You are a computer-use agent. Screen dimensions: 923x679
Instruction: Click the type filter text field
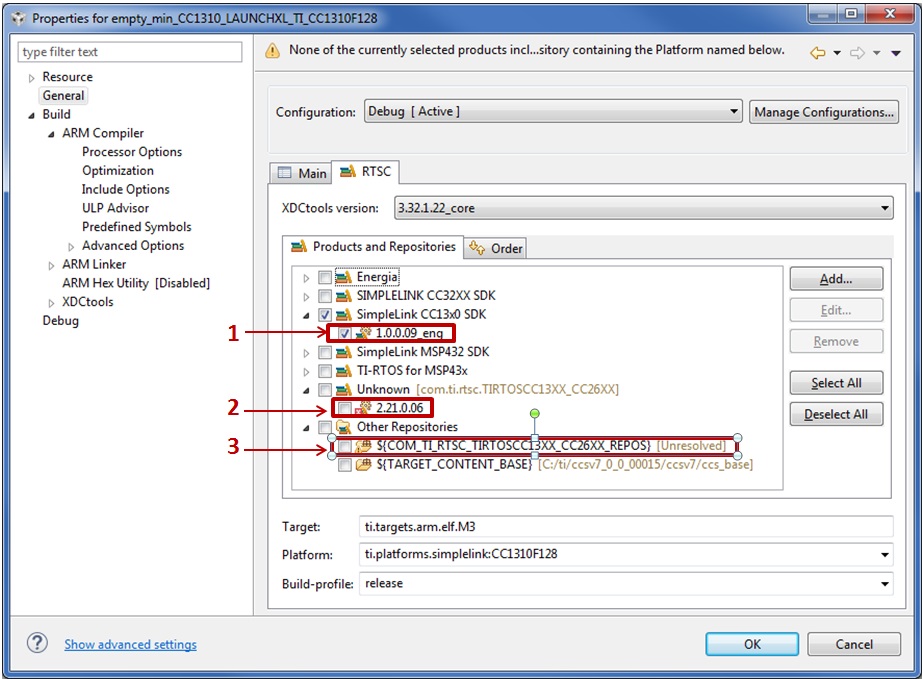130,52
